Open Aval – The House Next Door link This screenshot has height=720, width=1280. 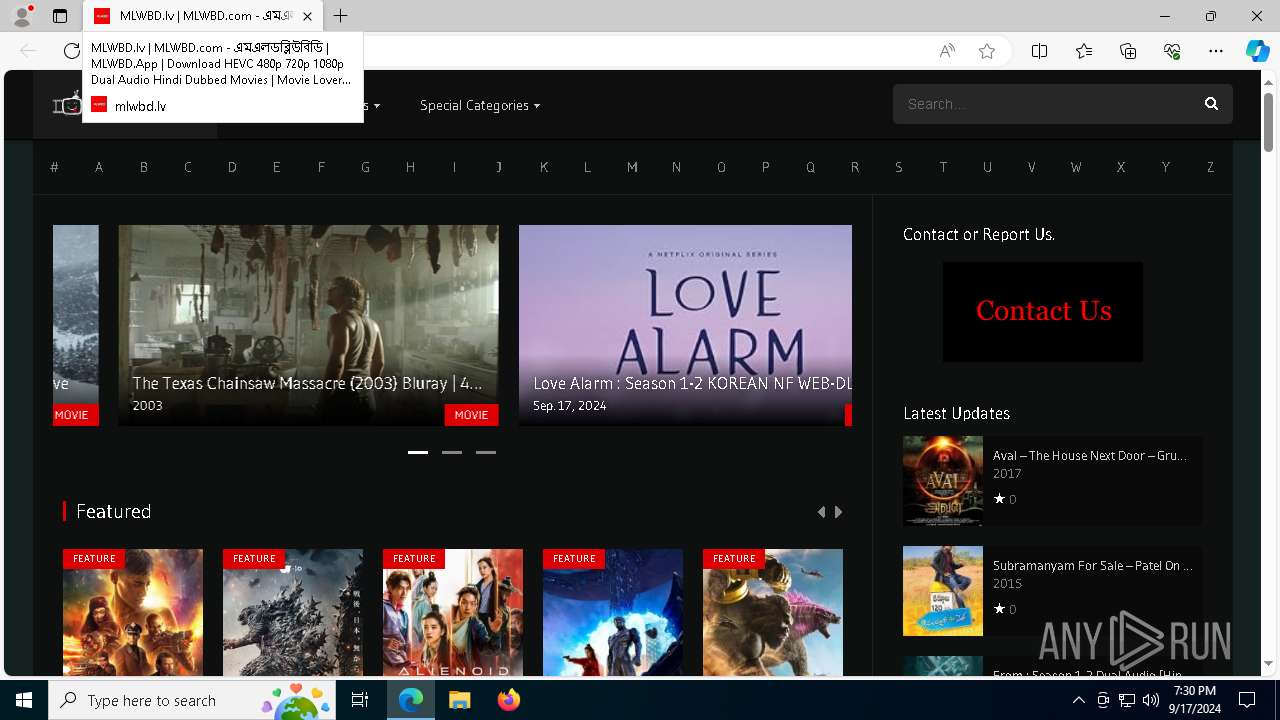(x=1089, y=455)
